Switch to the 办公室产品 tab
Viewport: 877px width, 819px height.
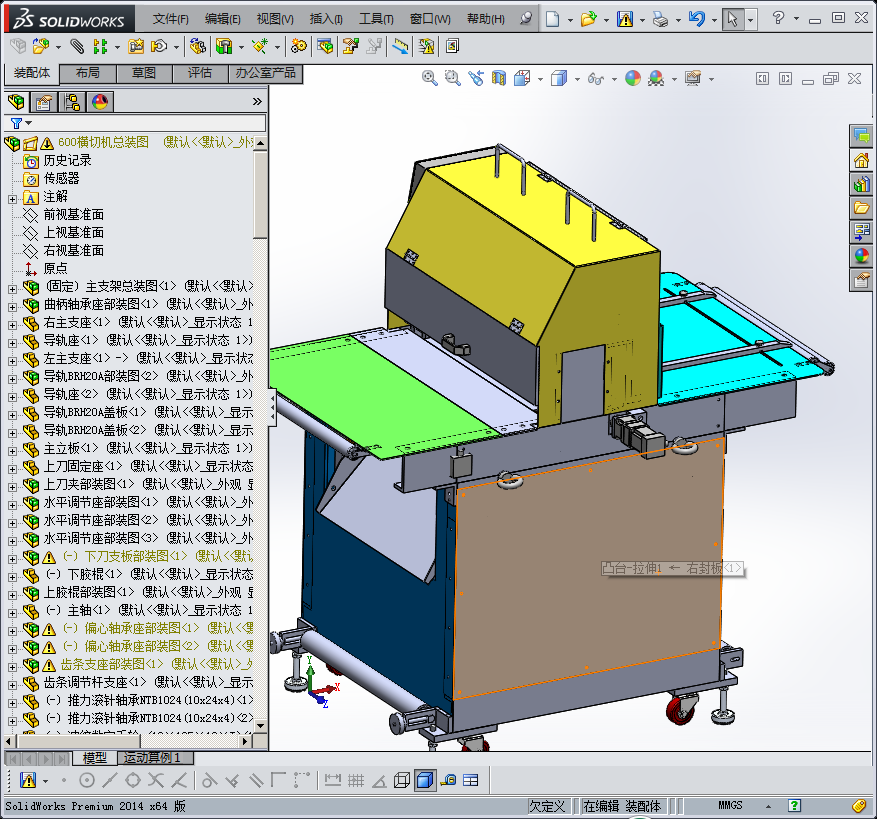(265, 73)
